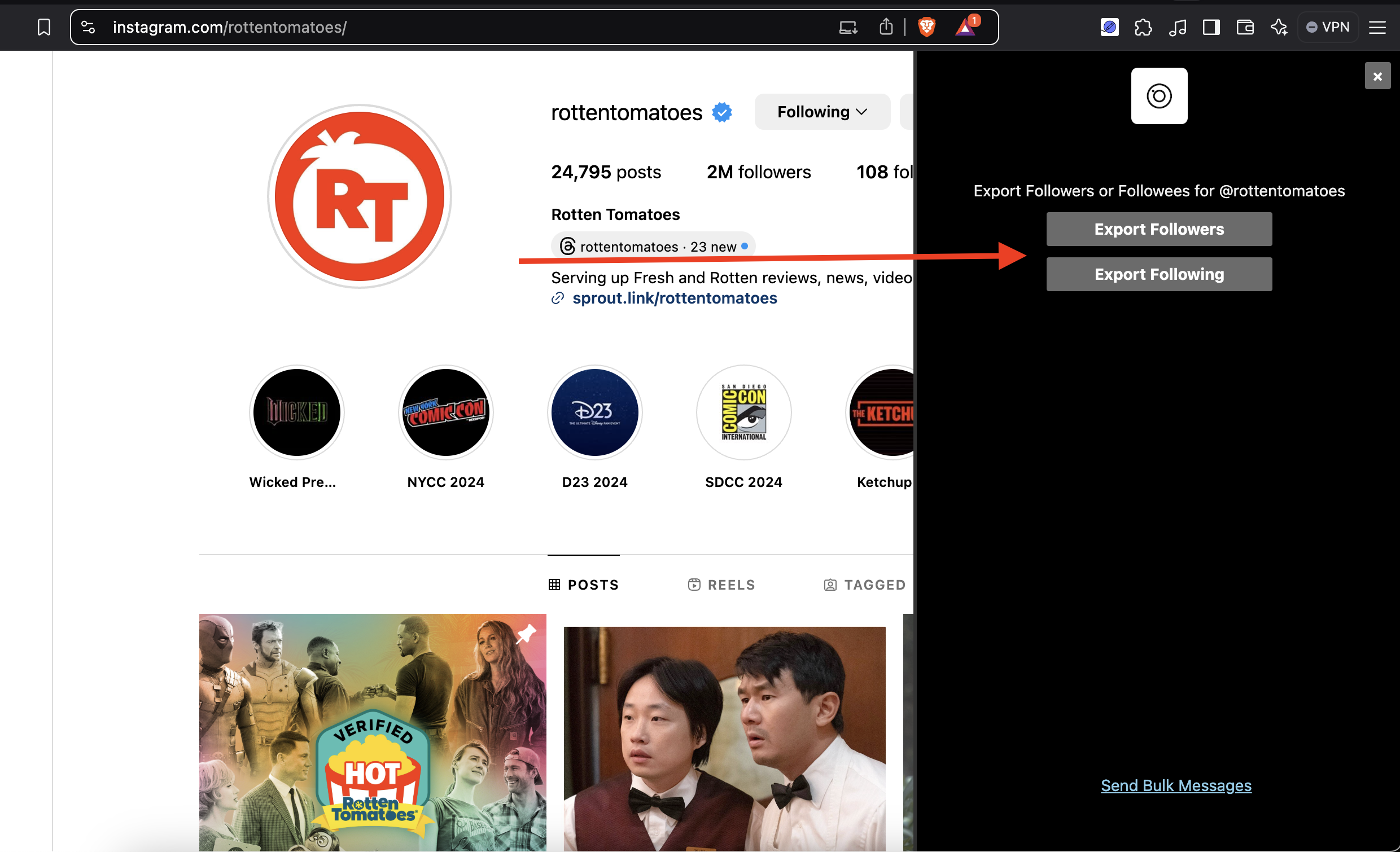The height and width of the screenshot is (852, 1400).
Task: Open the 2M followers list
Action: (x=759, y=172)
